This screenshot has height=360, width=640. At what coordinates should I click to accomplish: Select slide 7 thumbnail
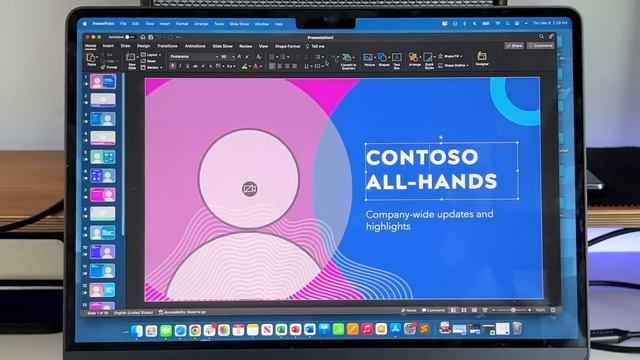(103, 195)
